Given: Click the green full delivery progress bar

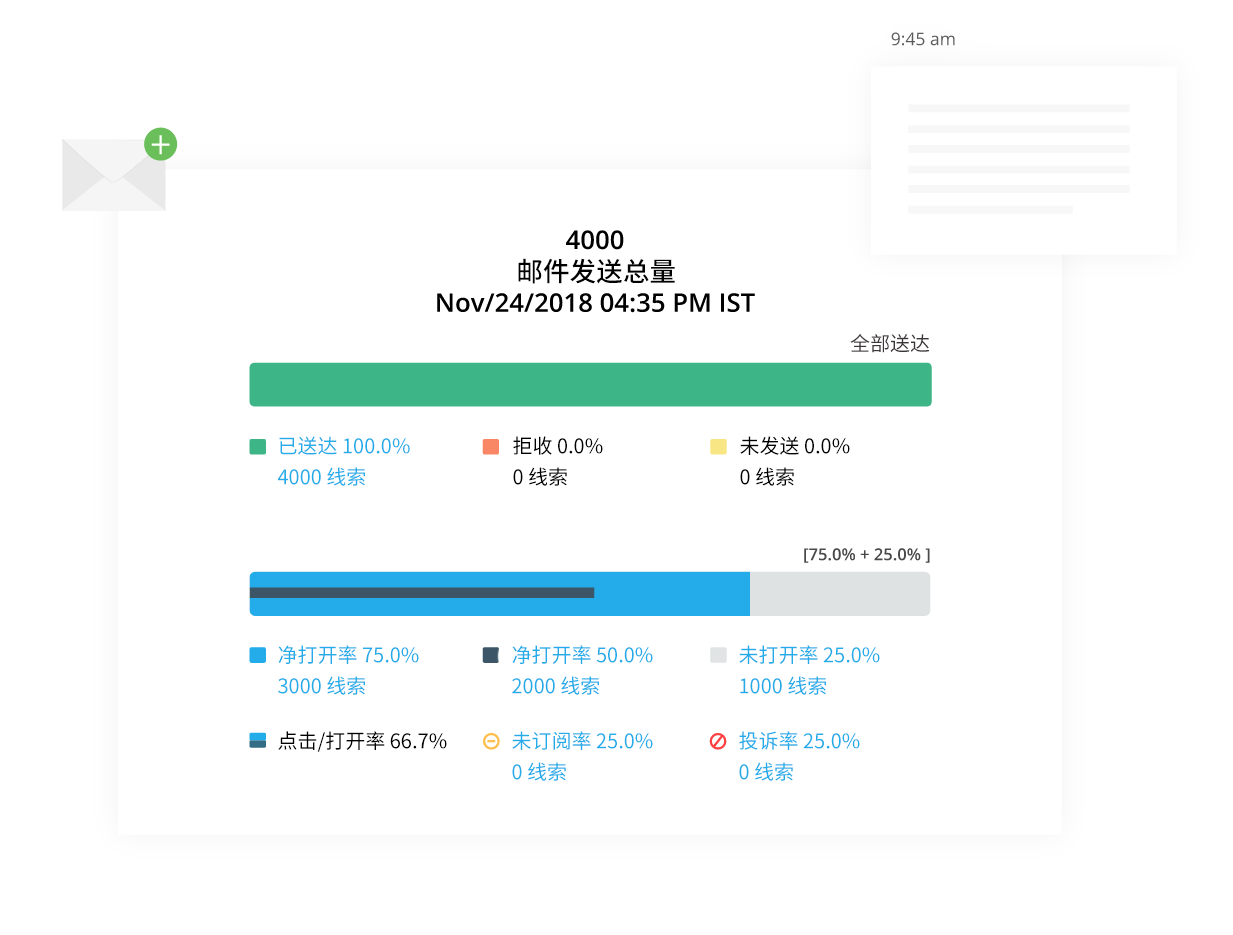Looking at the screenshot, I should point(590,384).
